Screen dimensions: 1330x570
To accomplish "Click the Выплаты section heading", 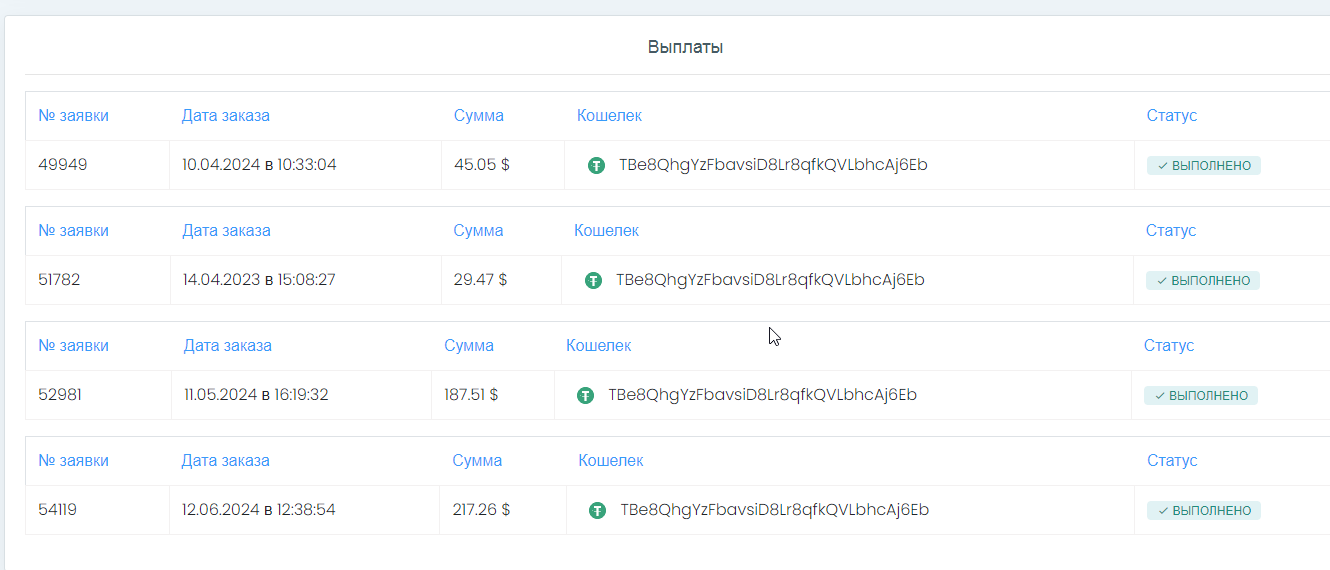I will (686, 47).
